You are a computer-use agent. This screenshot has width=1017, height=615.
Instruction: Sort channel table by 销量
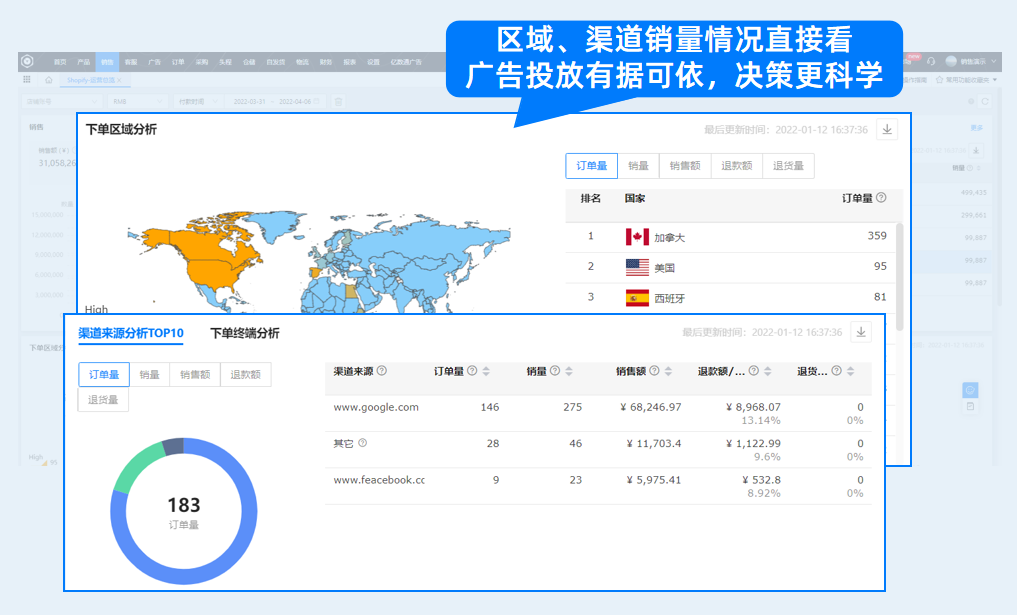coord(569,371)
